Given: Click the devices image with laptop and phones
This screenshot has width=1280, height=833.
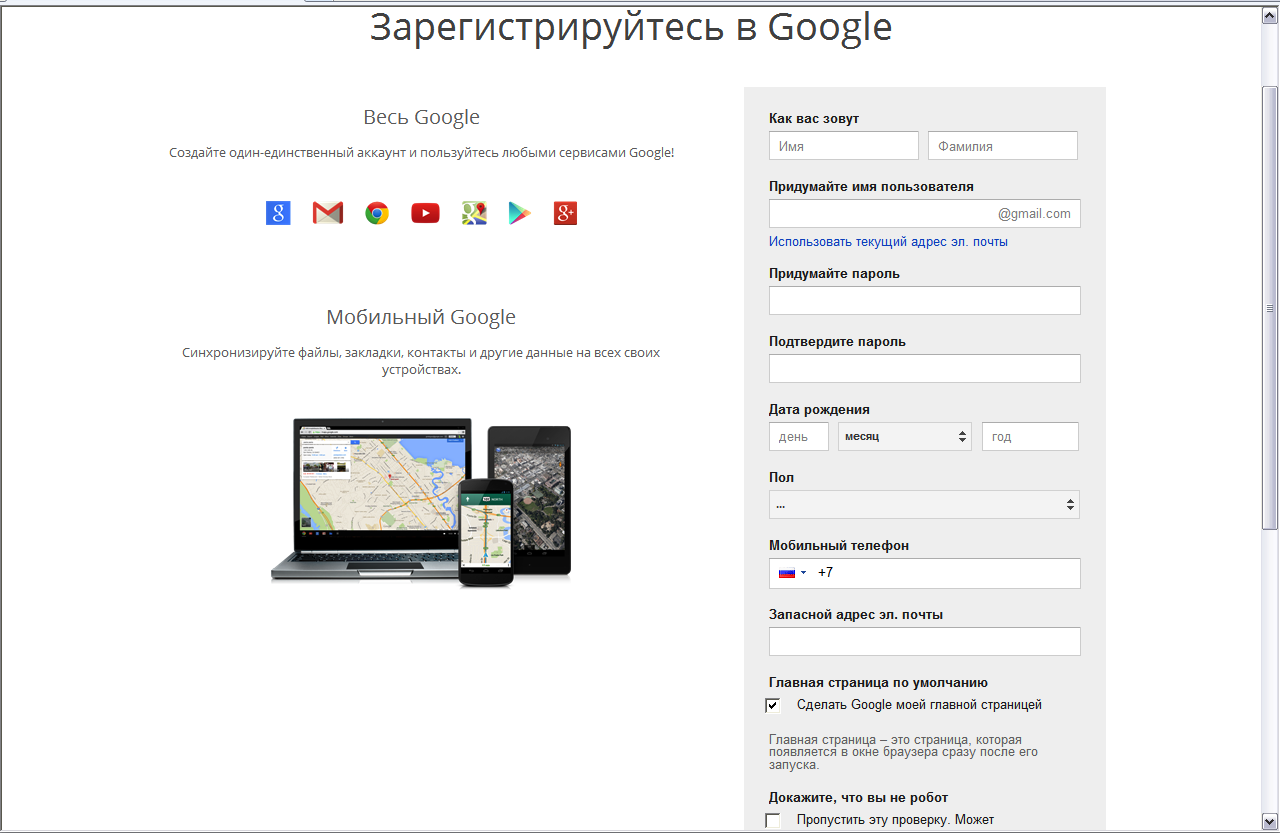Looking at the screenshot, I should tap(421, 502).
